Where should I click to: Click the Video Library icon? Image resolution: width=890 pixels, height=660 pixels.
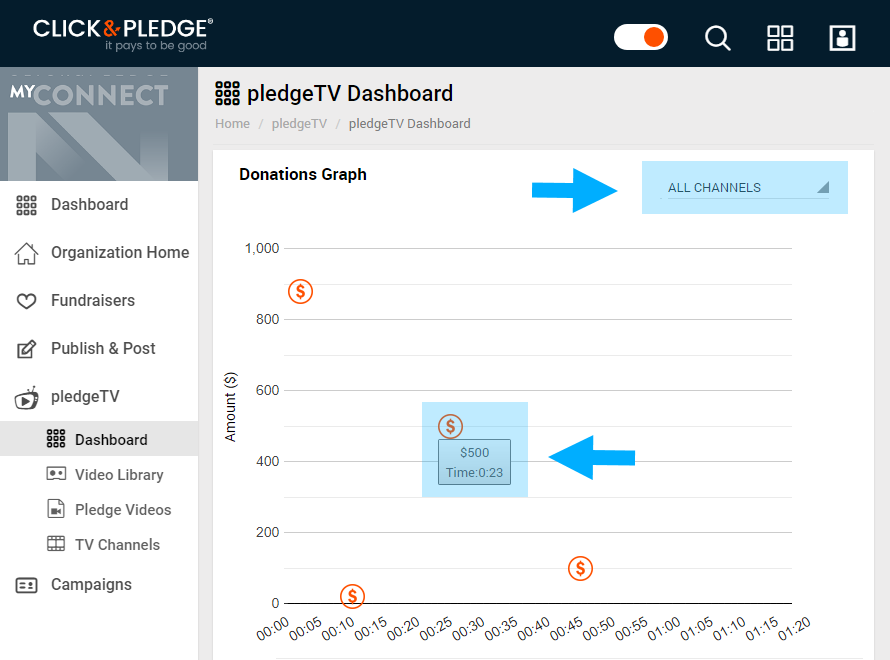coord(56,473)
